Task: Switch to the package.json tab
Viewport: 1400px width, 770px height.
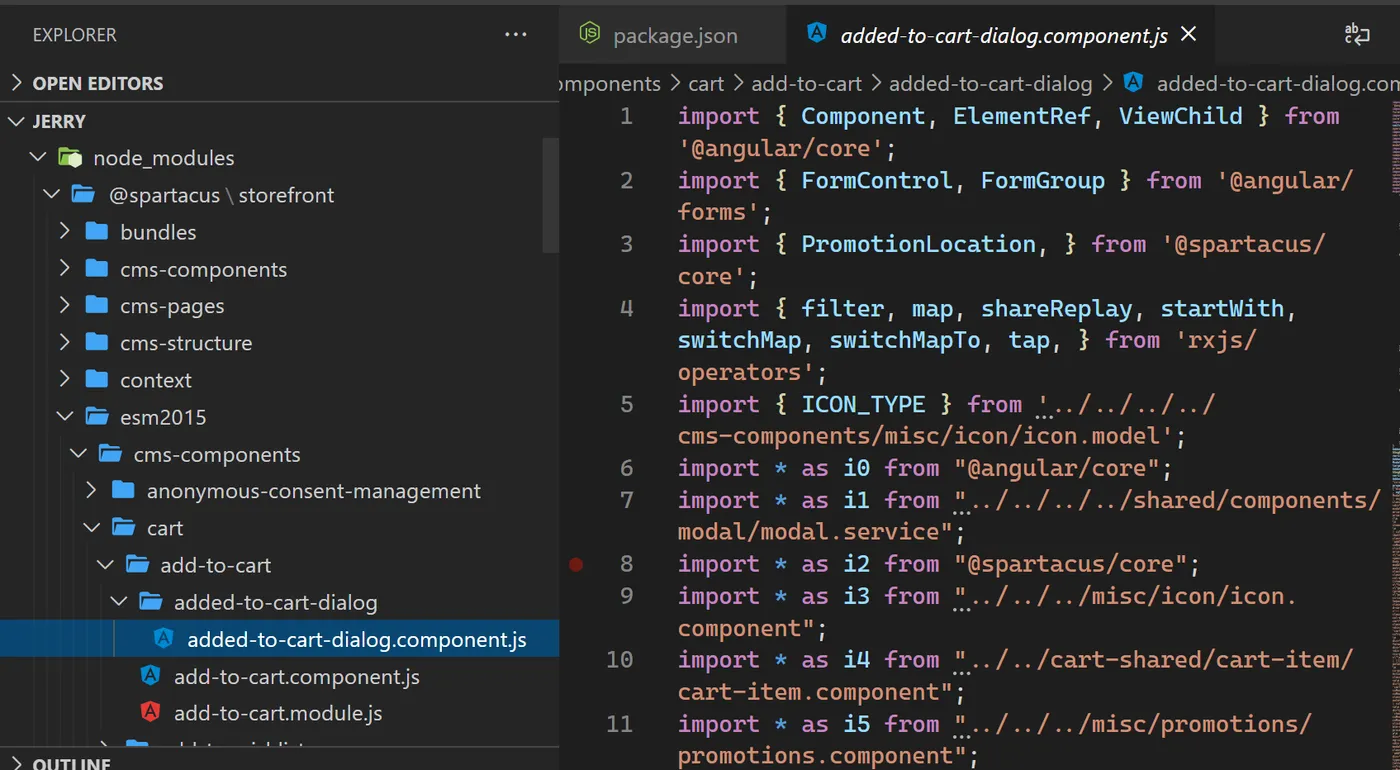Action: click(x=674, y=35)
